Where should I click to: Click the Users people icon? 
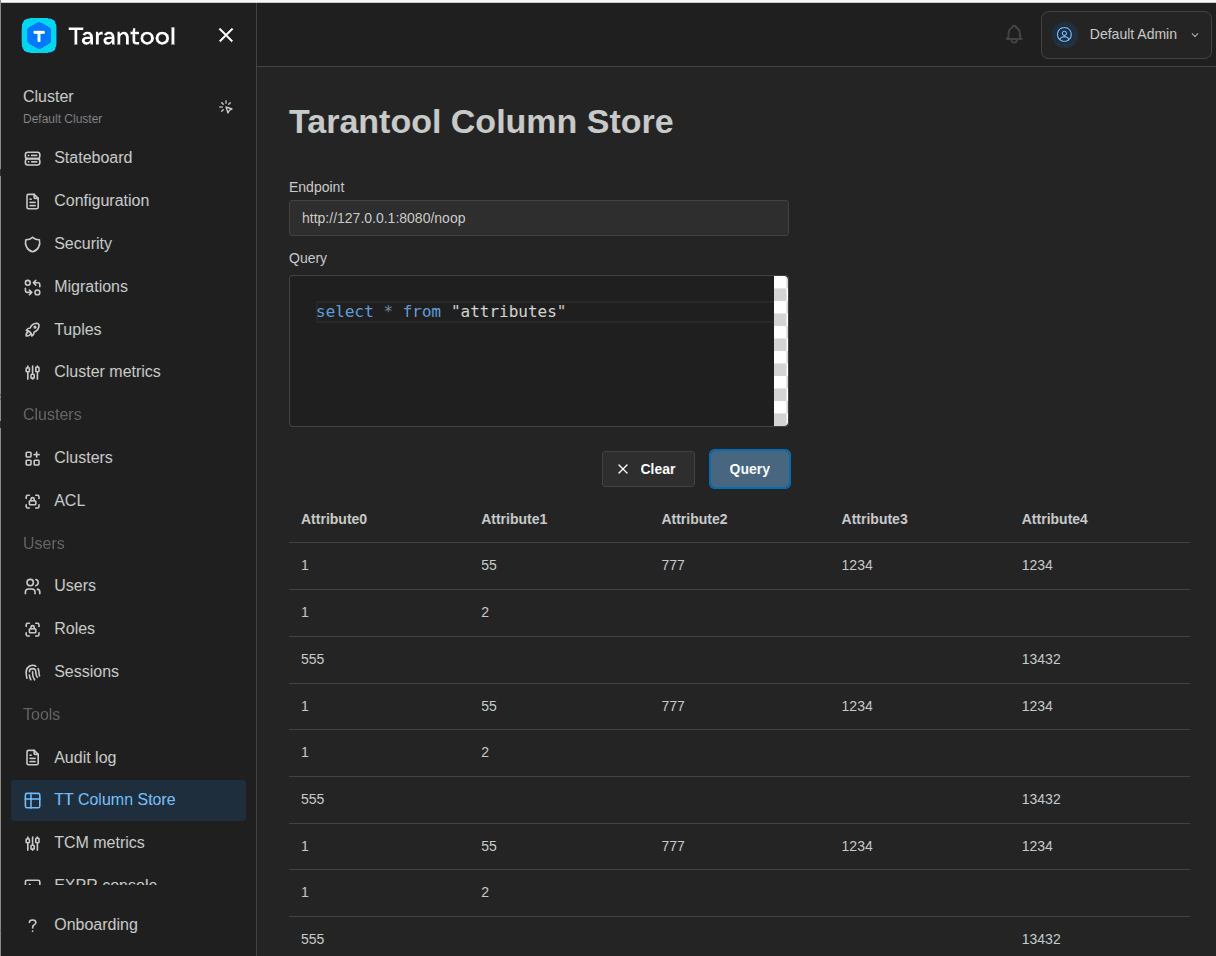coord(33,586)
